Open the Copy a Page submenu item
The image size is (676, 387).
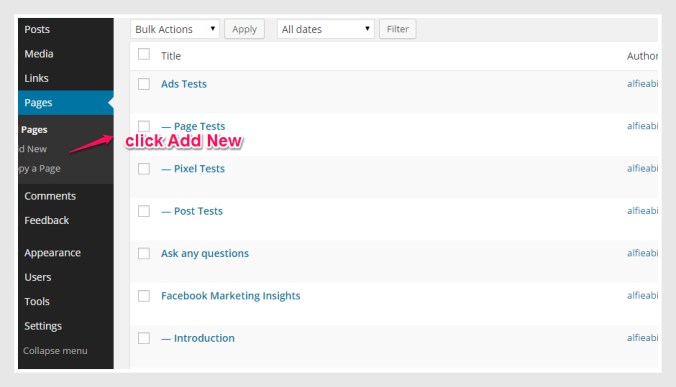[x=39, y=169]
